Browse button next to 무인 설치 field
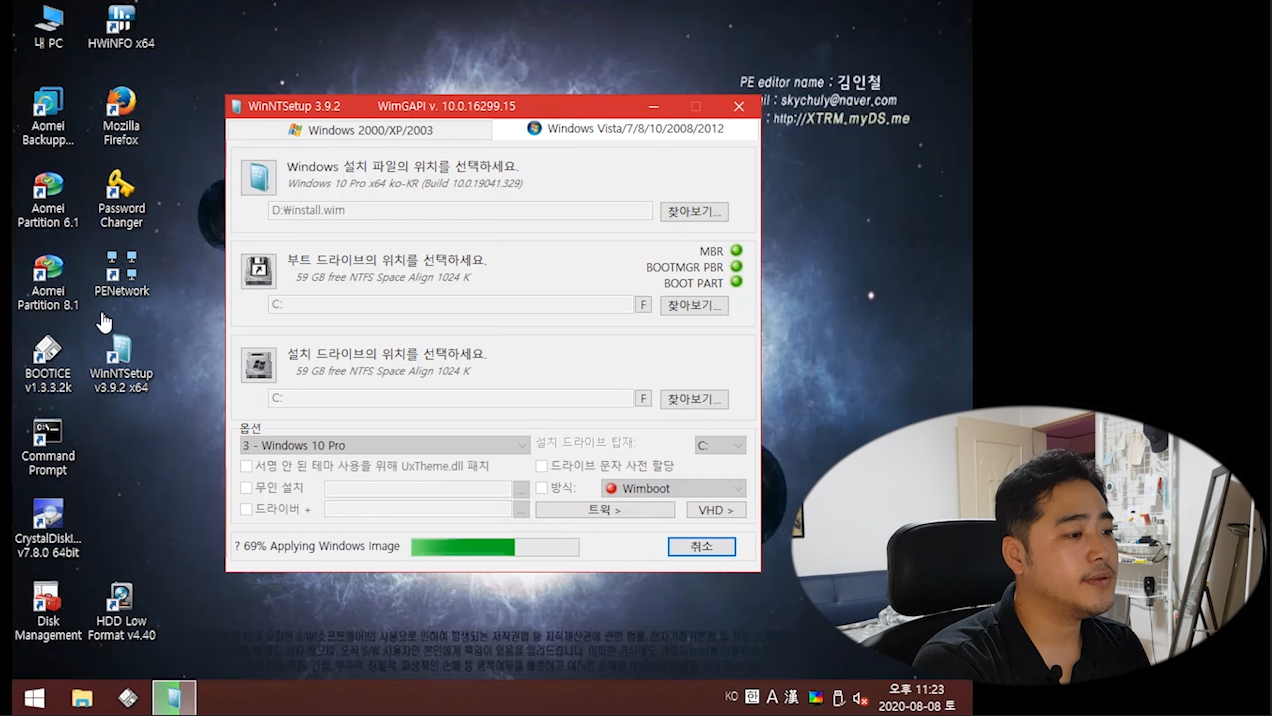 coord(521,489)
